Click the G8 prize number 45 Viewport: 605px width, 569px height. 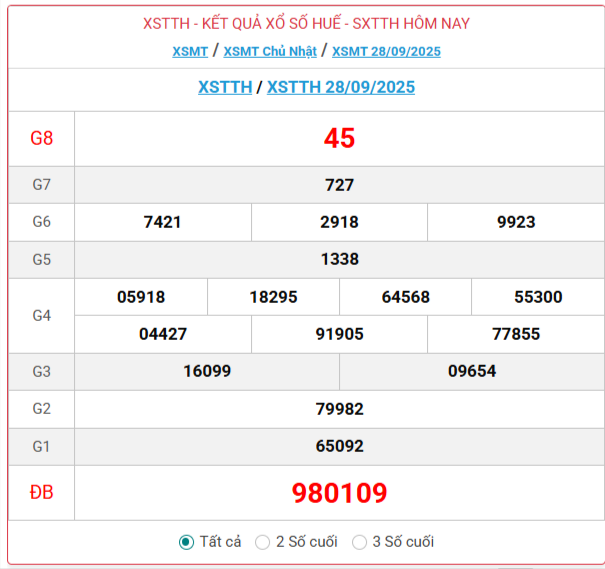tap(339, 139)
